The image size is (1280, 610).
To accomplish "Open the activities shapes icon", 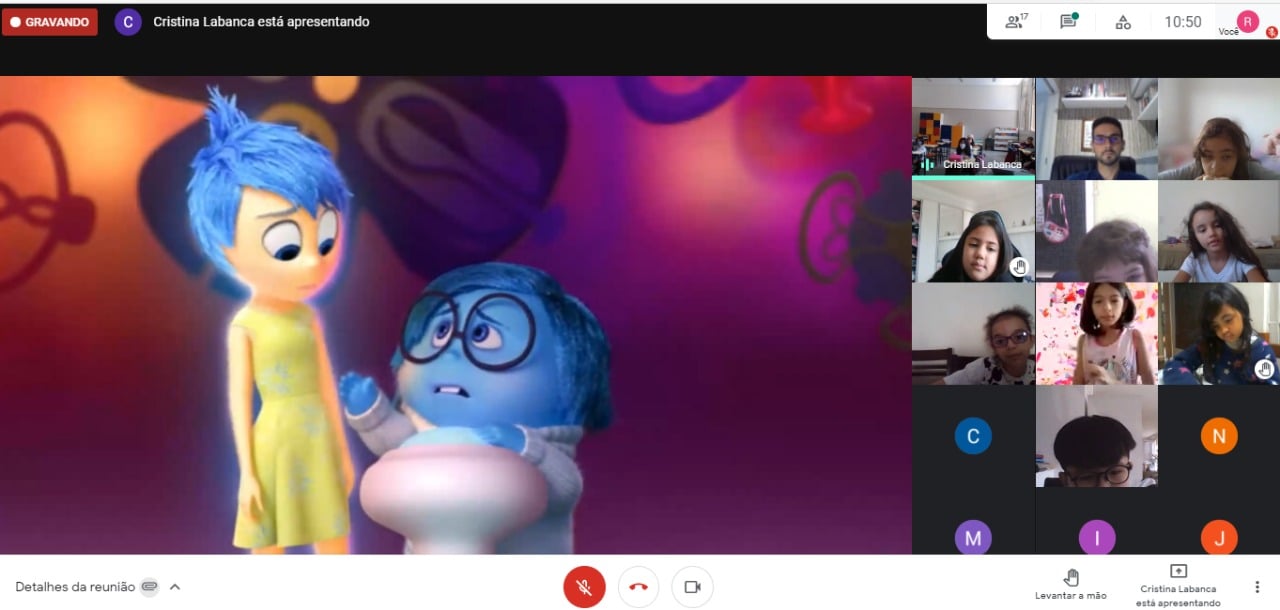I will point(1123,22).
